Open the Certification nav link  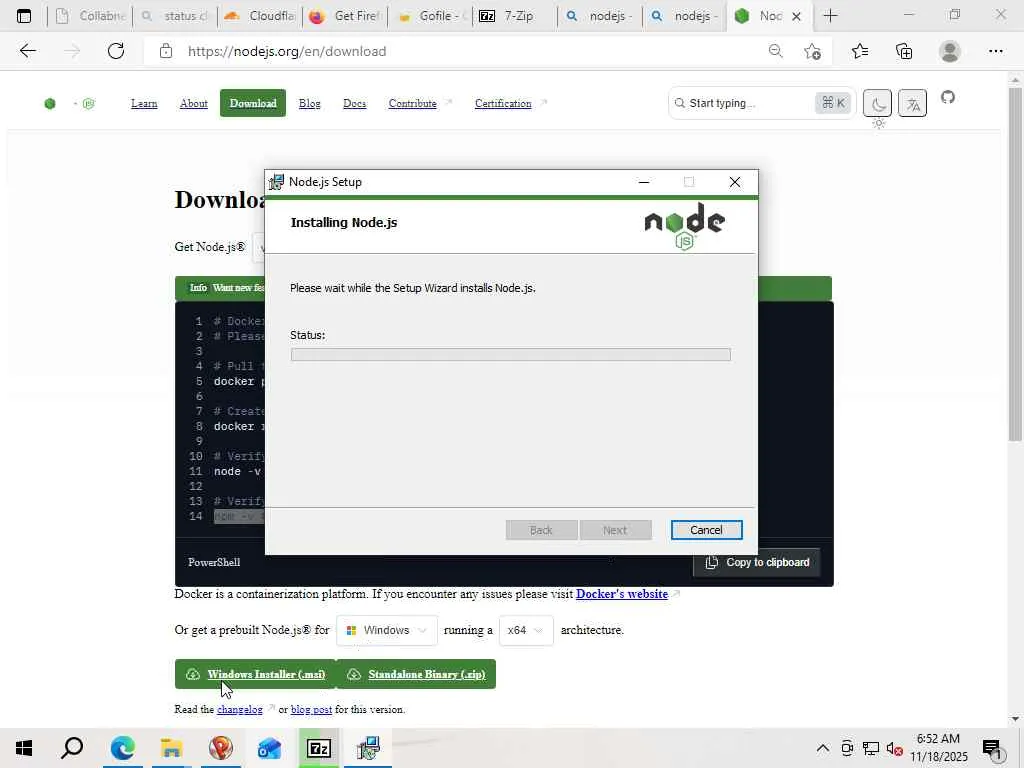pos(503,103)
